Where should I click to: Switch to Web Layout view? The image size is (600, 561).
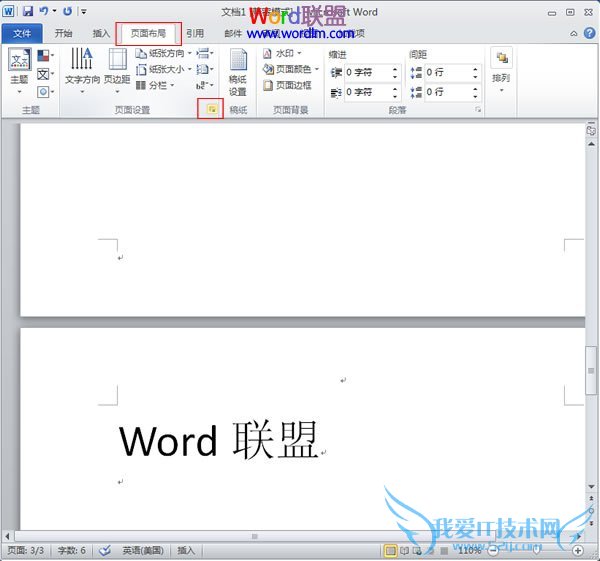(417, 551)
